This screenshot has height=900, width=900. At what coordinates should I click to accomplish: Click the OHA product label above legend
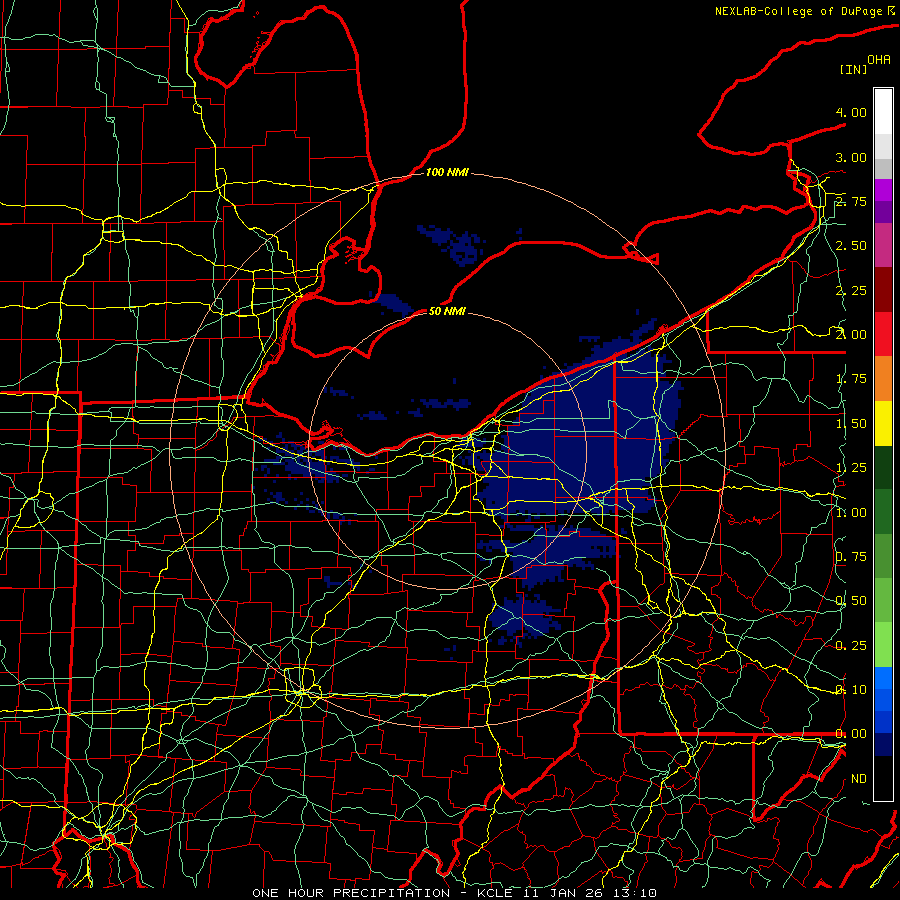click(879, 60)
